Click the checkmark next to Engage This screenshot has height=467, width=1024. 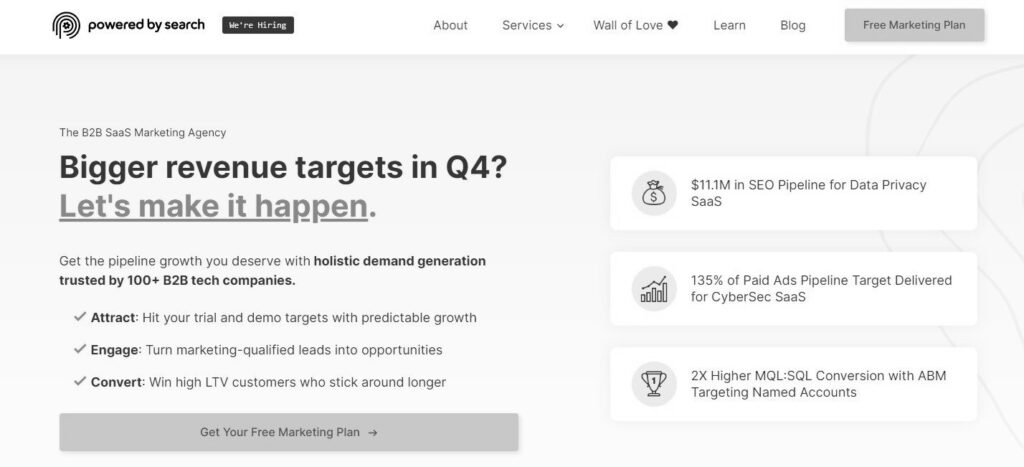(x=80, y=349)
